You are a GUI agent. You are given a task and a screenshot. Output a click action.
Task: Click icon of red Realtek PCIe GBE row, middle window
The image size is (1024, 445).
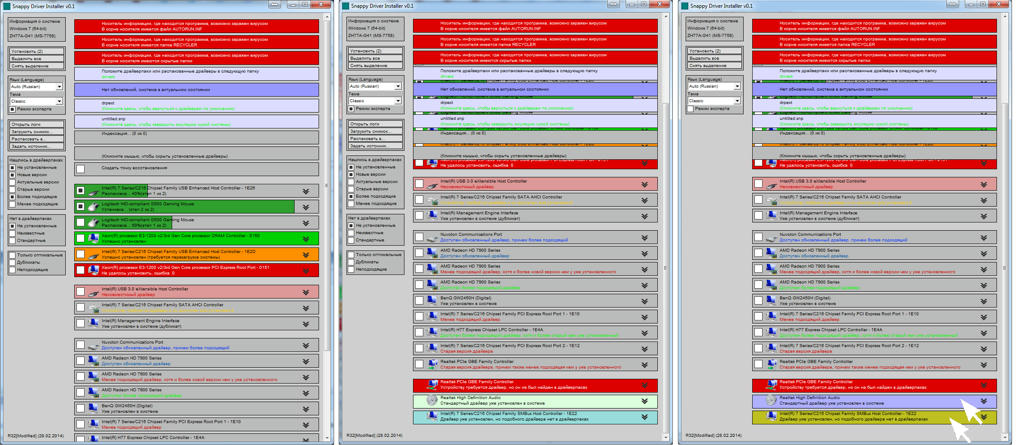pos(433,385)
